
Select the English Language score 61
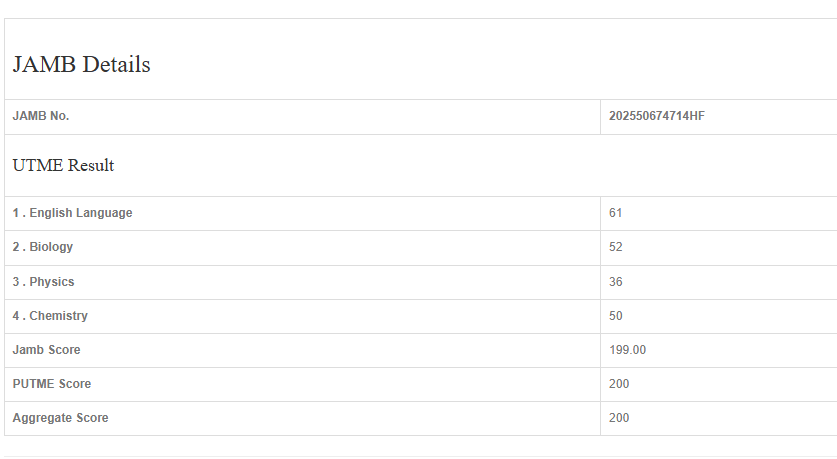[616, 213]
